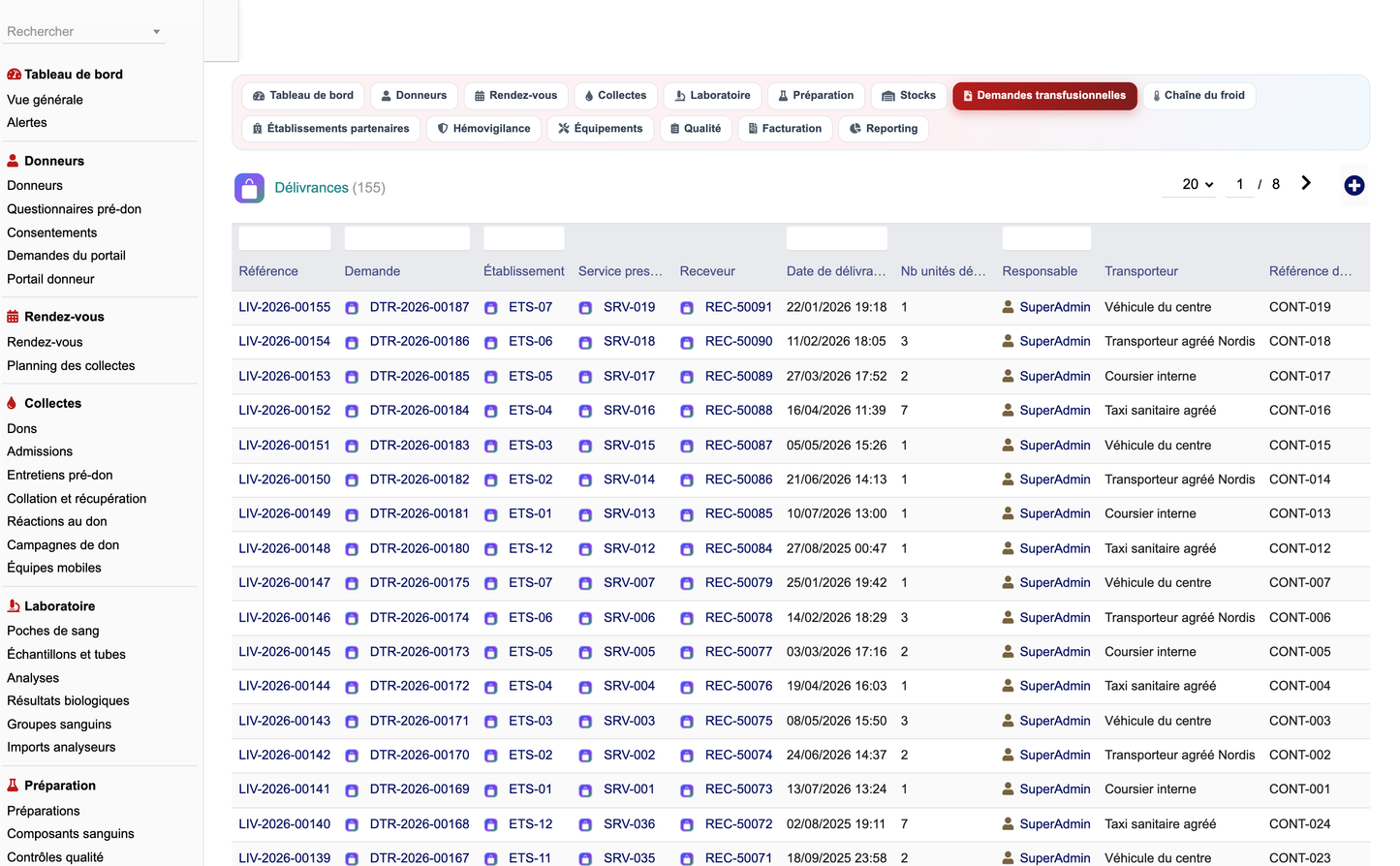Image resolution: width=1400 pixels, height=866 pixels.
Task: Click the icon next to DTR-2026-00186
Action: pos(352,342)
